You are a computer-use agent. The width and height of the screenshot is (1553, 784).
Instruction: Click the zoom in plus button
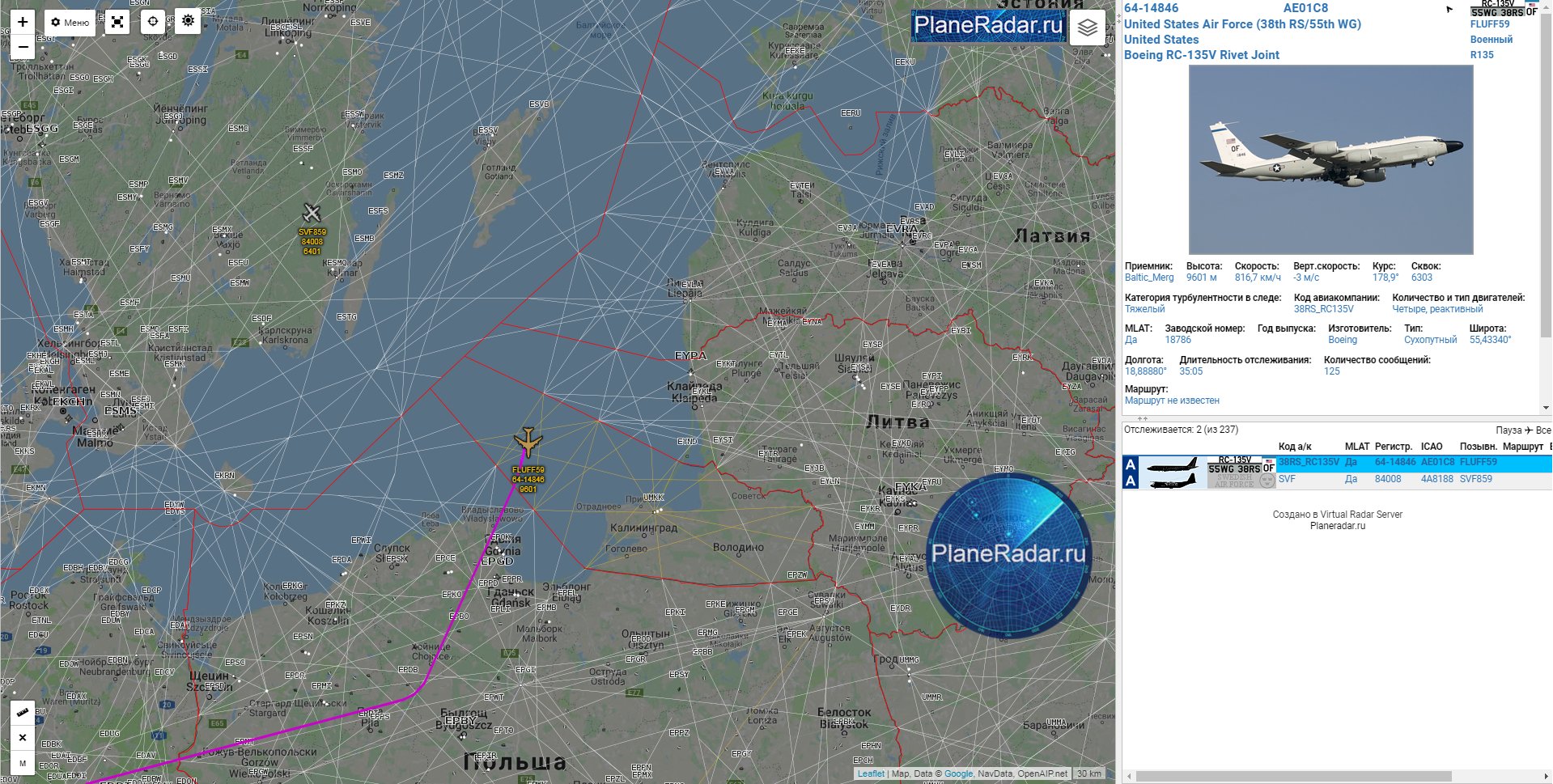22,21
